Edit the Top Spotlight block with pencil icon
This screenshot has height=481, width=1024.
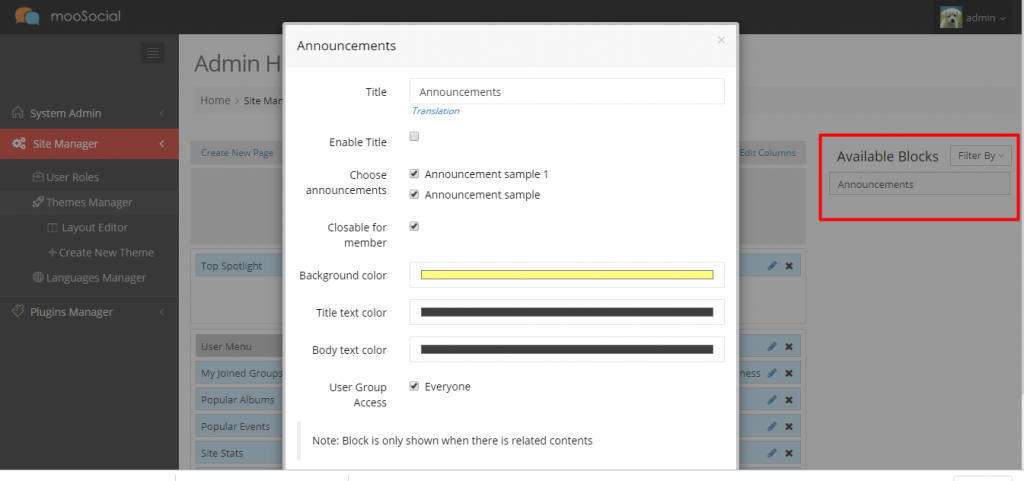[x=772, y=266]
